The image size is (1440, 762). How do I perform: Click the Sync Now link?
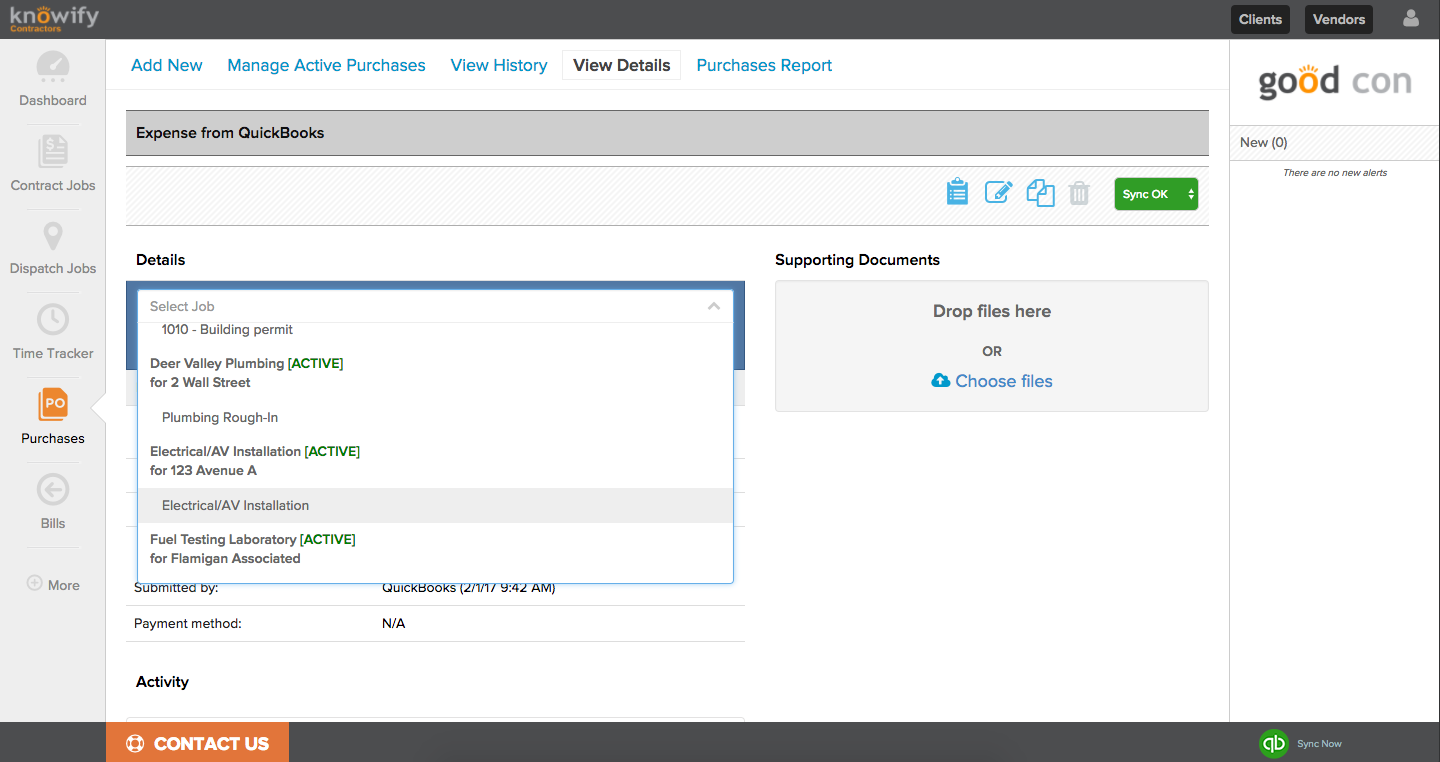[x=1319, y=744]
